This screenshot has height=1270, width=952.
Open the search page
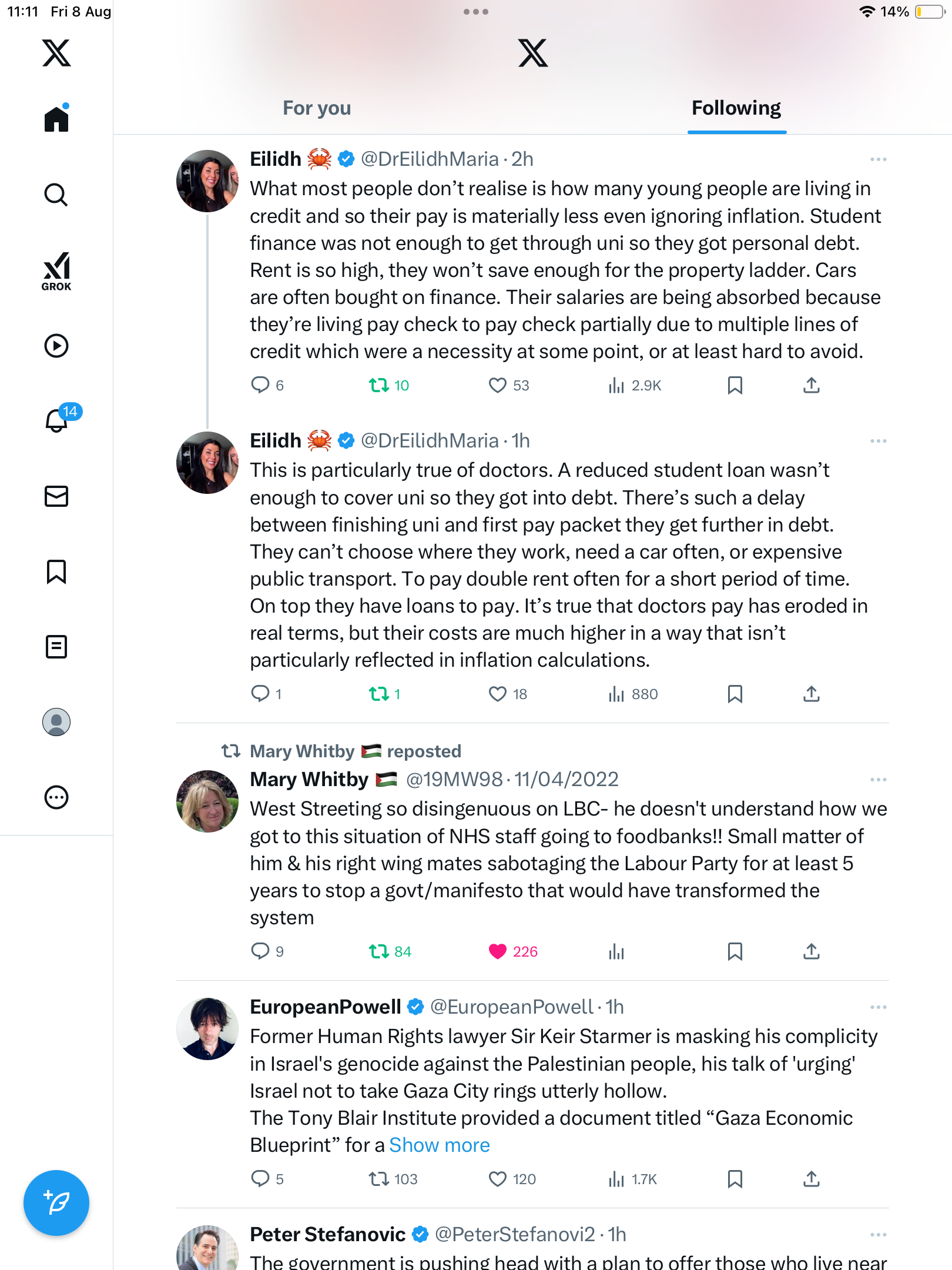[56, 195]
